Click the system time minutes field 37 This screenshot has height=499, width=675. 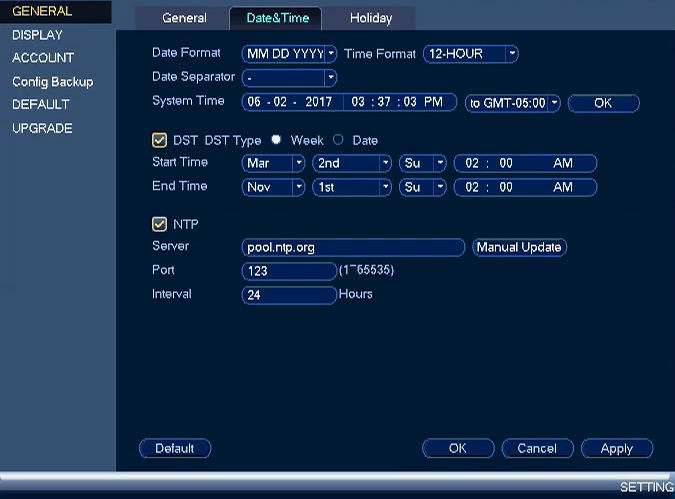[384, 102]
